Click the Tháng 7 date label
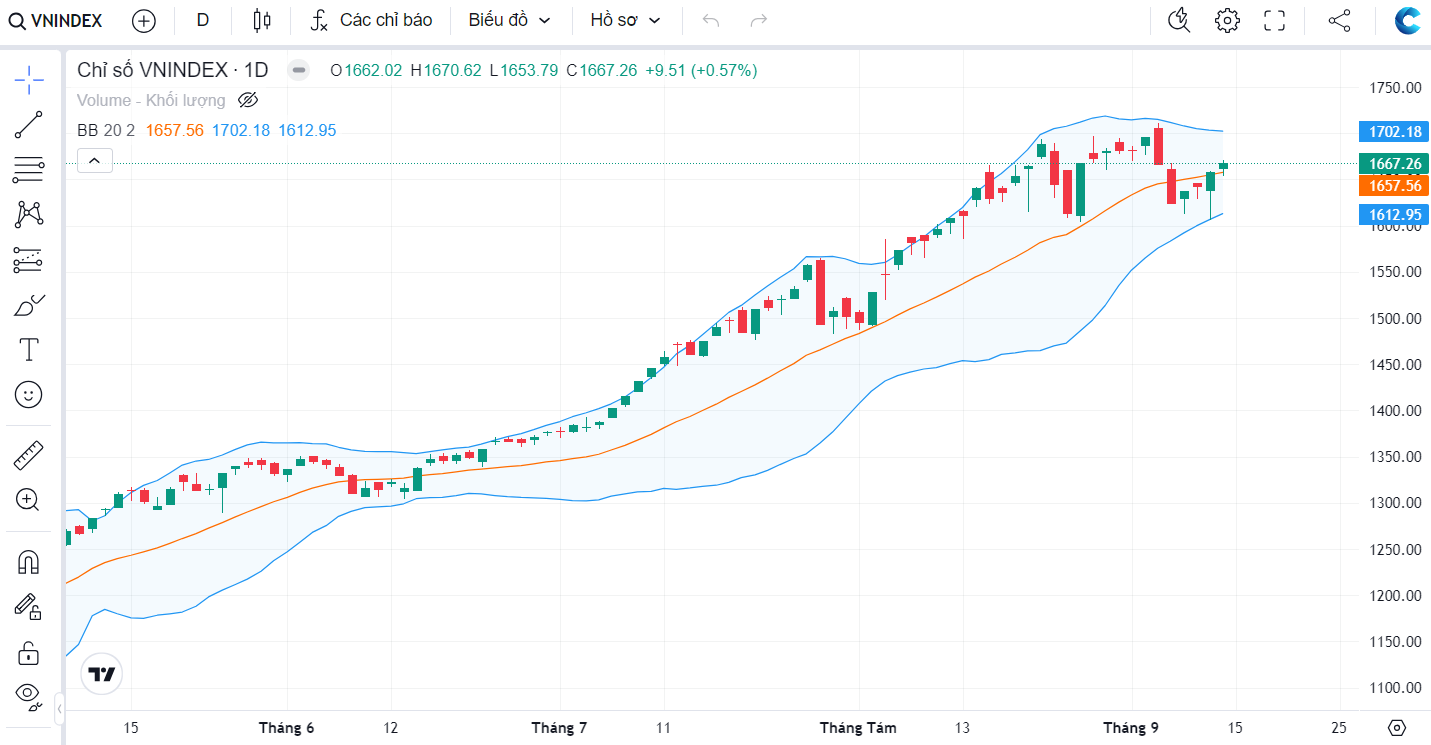The image size is (1431, 745). coord(559,727)
